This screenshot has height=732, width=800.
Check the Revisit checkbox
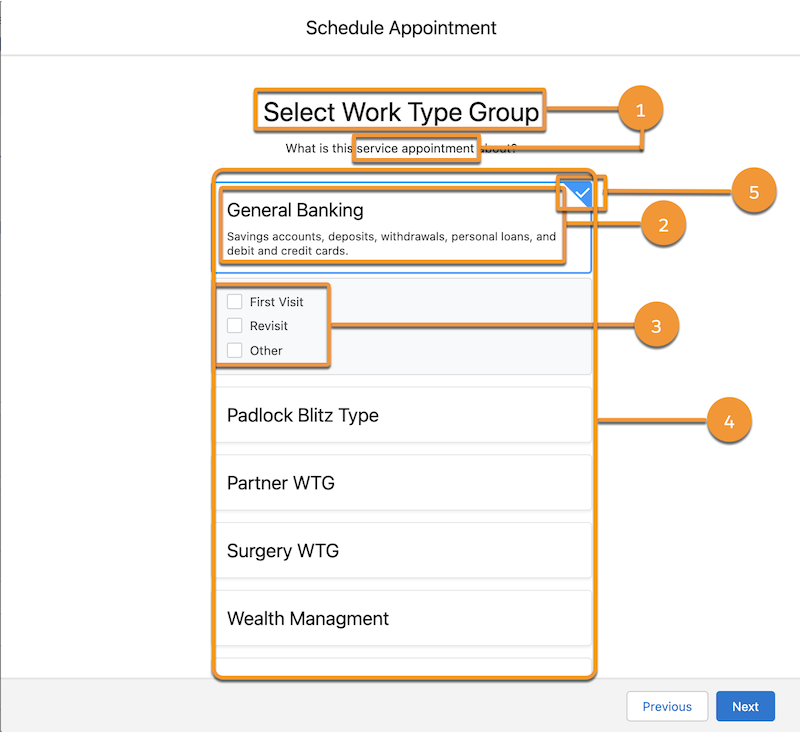235,325
